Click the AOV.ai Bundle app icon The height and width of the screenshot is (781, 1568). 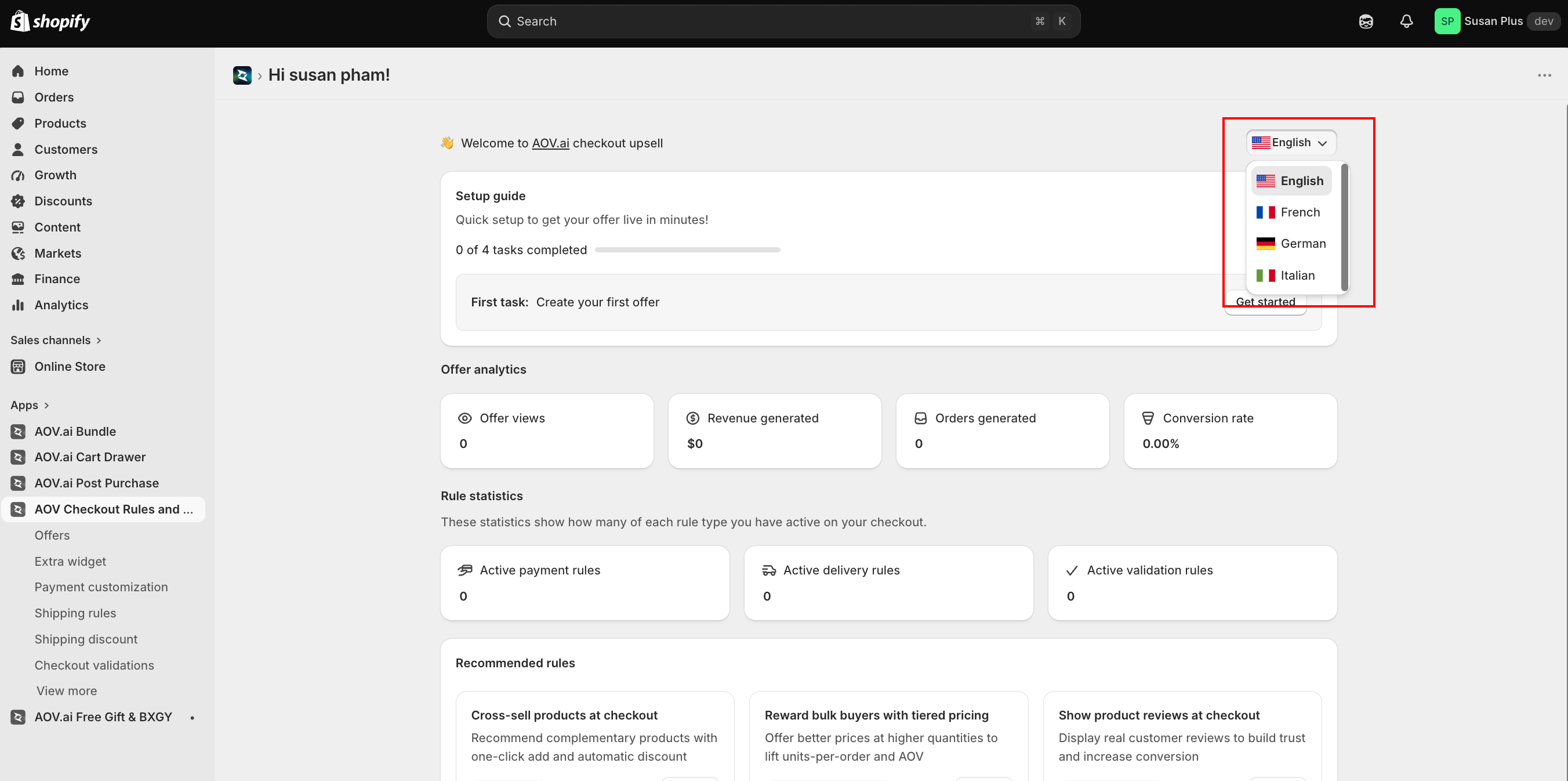18,431
